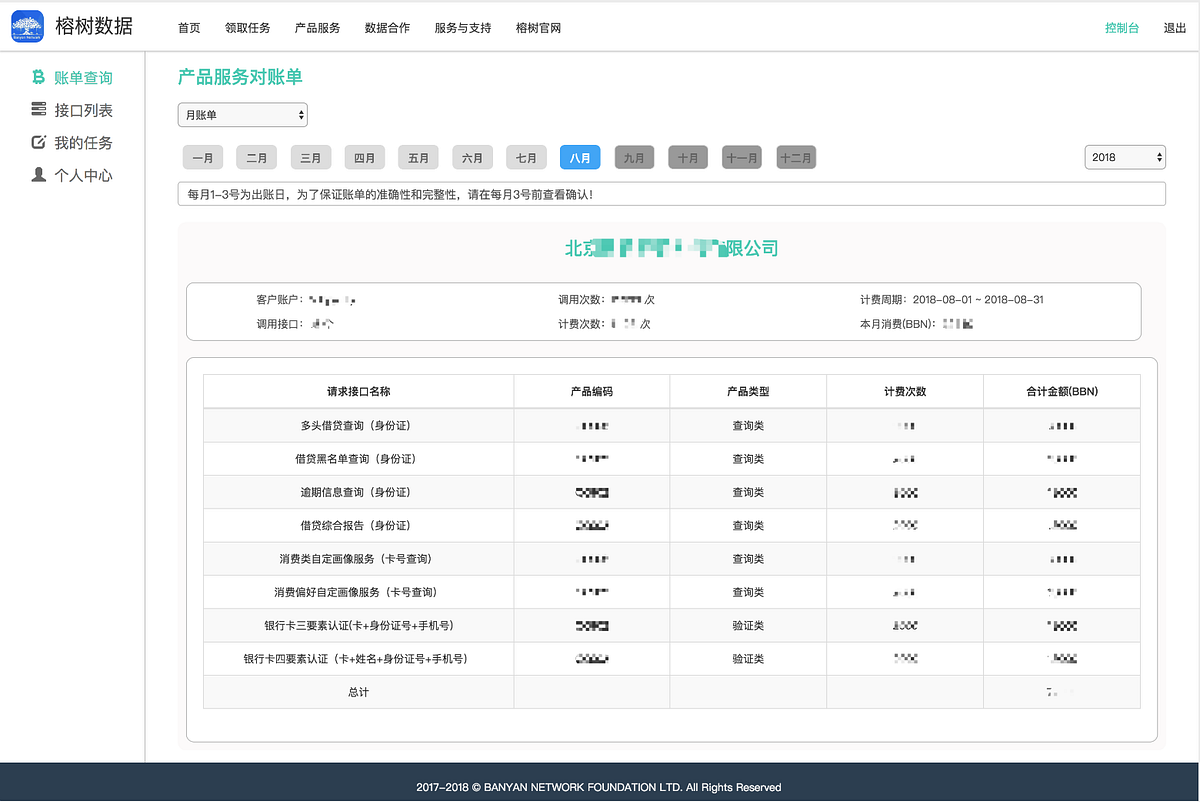1200x802 pixels.
Task: Click the bitcoin icon beside 账单查询
Action: pos(39,77)
